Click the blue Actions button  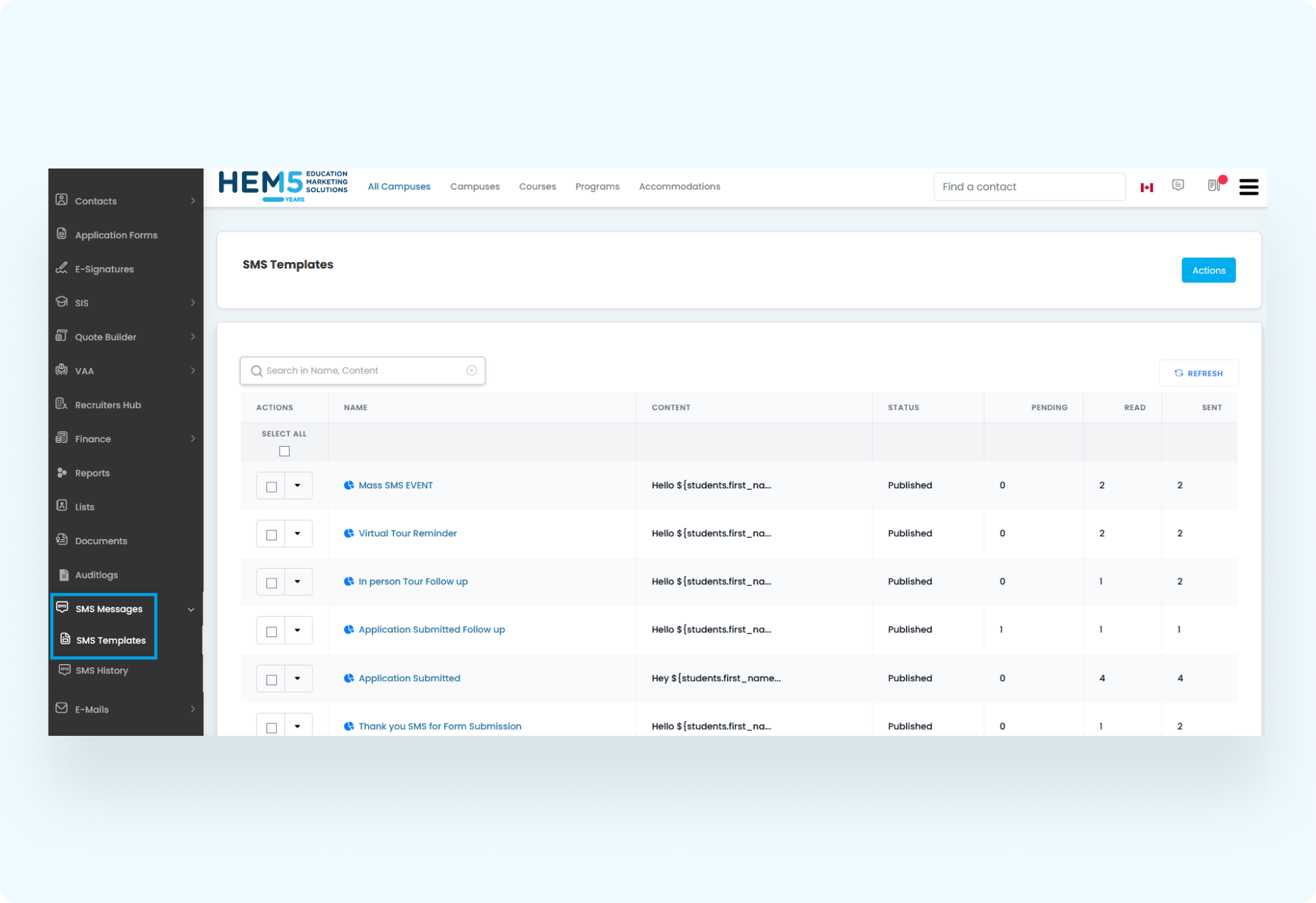1208,271
